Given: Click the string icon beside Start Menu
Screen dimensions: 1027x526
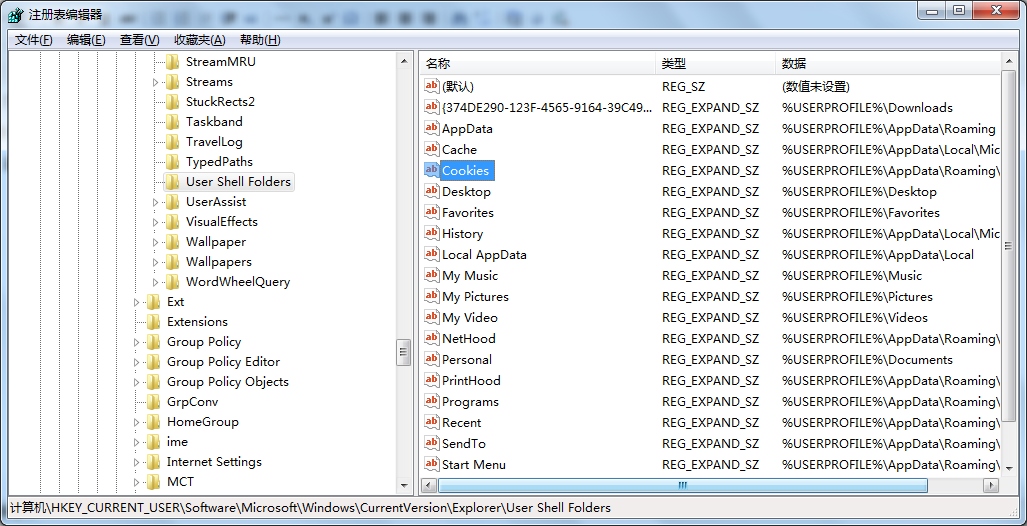Looking at the screenshot, I should pyautogui.click(x=432, y=464).
